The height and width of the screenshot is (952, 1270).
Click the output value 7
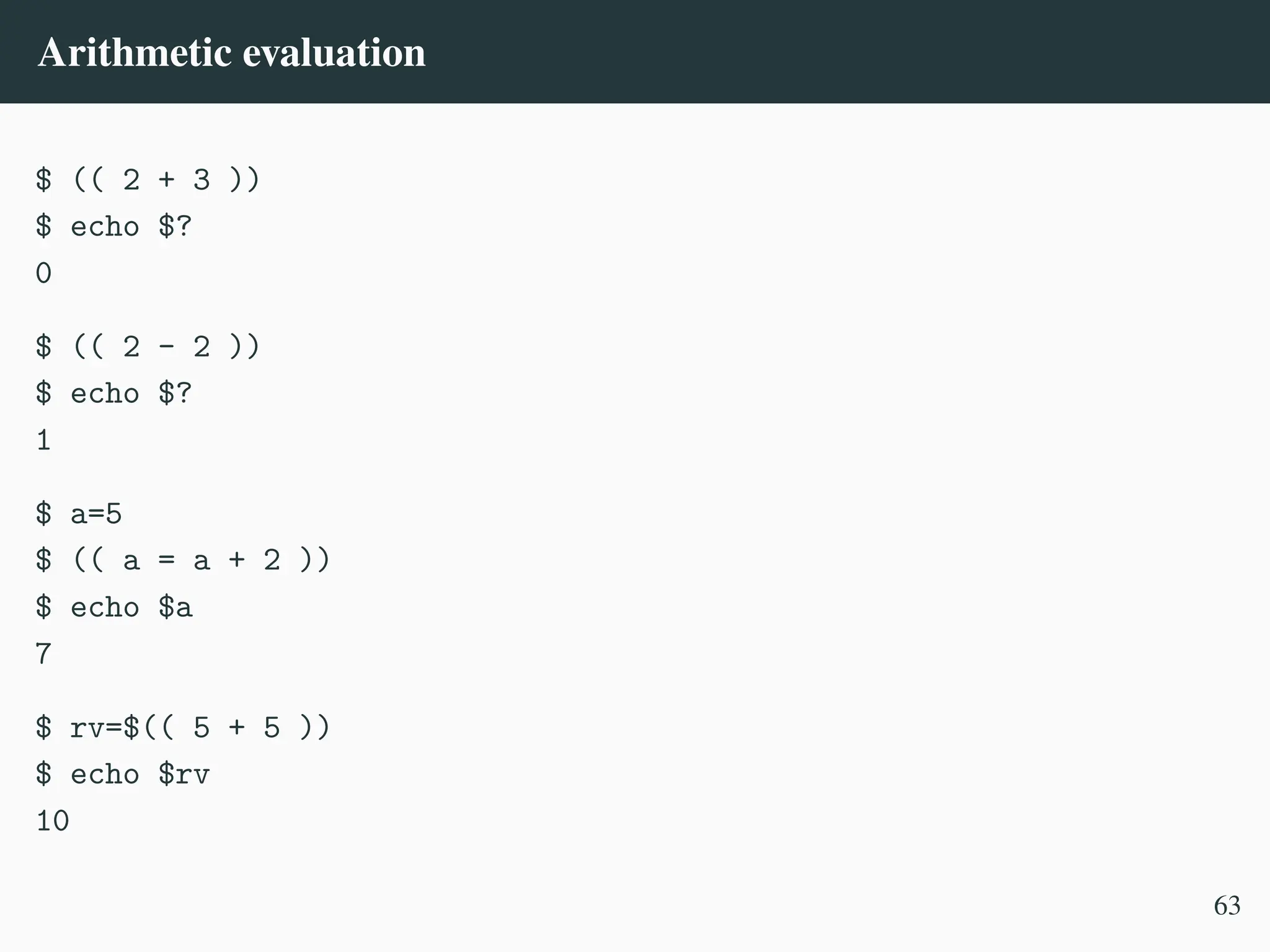(x=43, y=654)
